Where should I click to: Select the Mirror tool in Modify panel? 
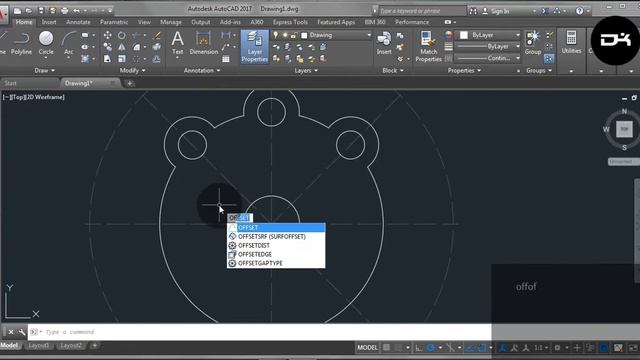tap(122, 47)
